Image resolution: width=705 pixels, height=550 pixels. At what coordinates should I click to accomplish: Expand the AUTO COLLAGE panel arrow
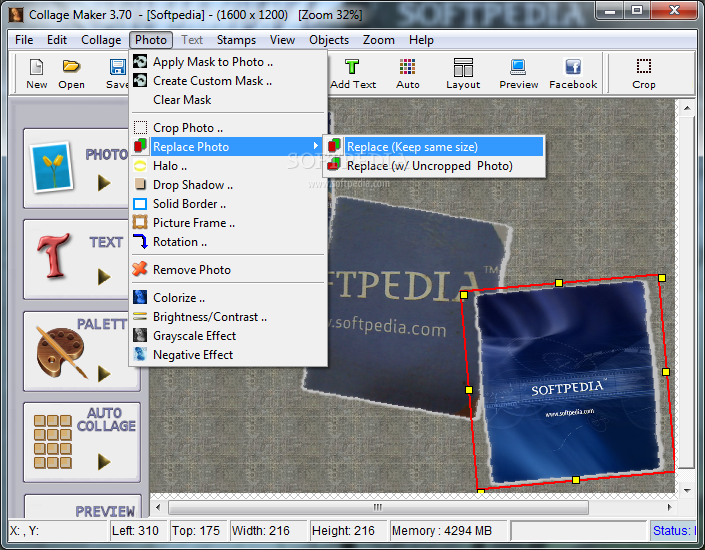104,461
